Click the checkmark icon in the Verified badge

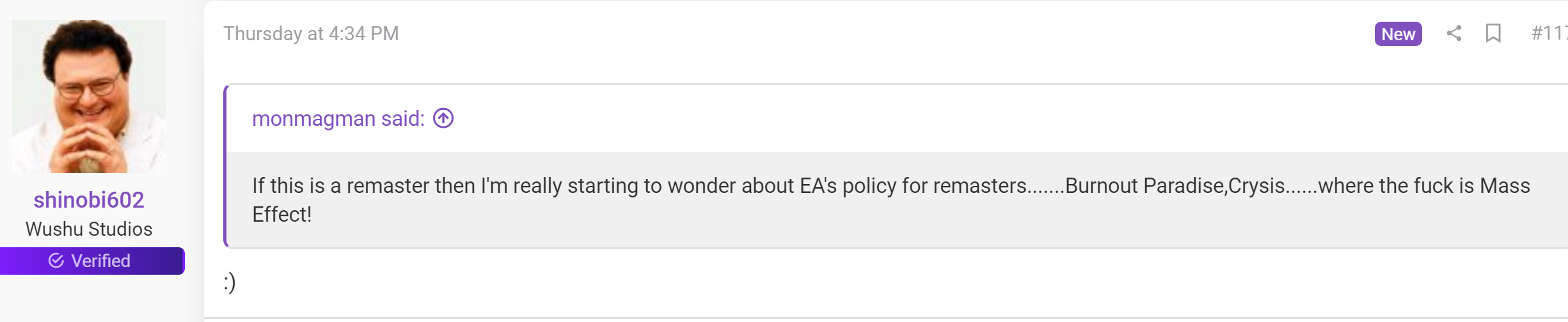tap(56, 261)
